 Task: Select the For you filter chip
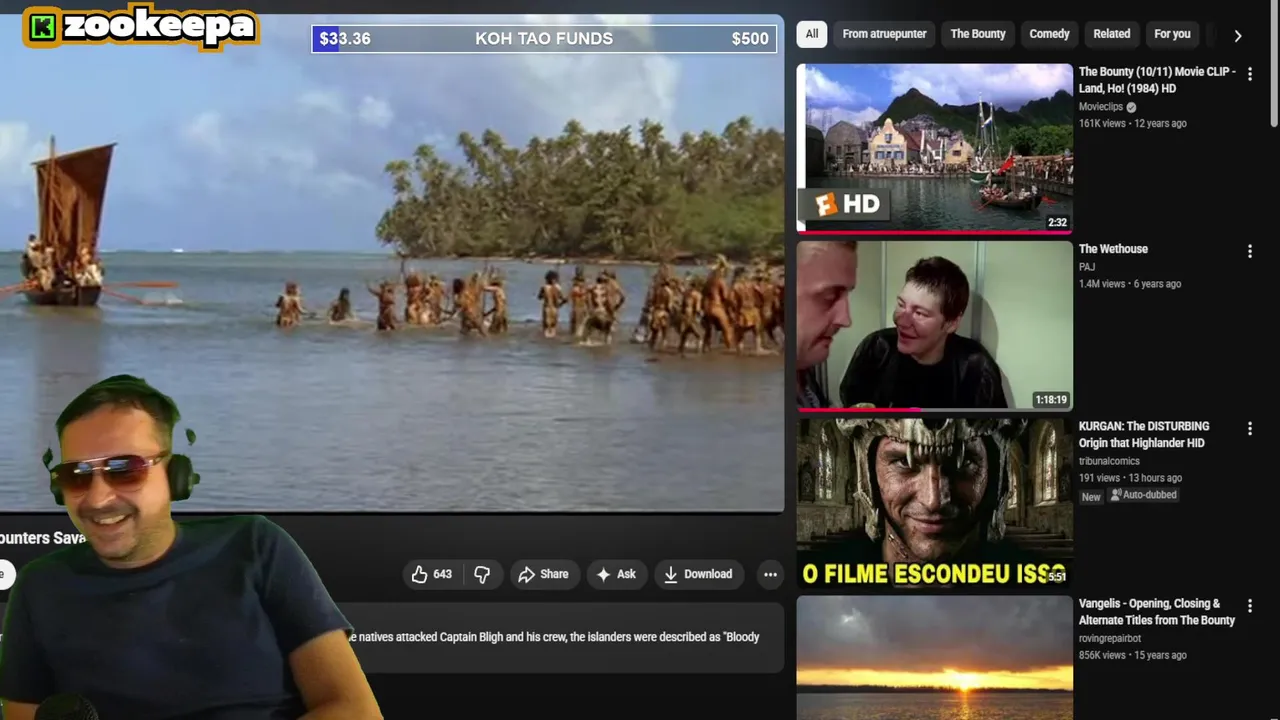point(1172,34)
